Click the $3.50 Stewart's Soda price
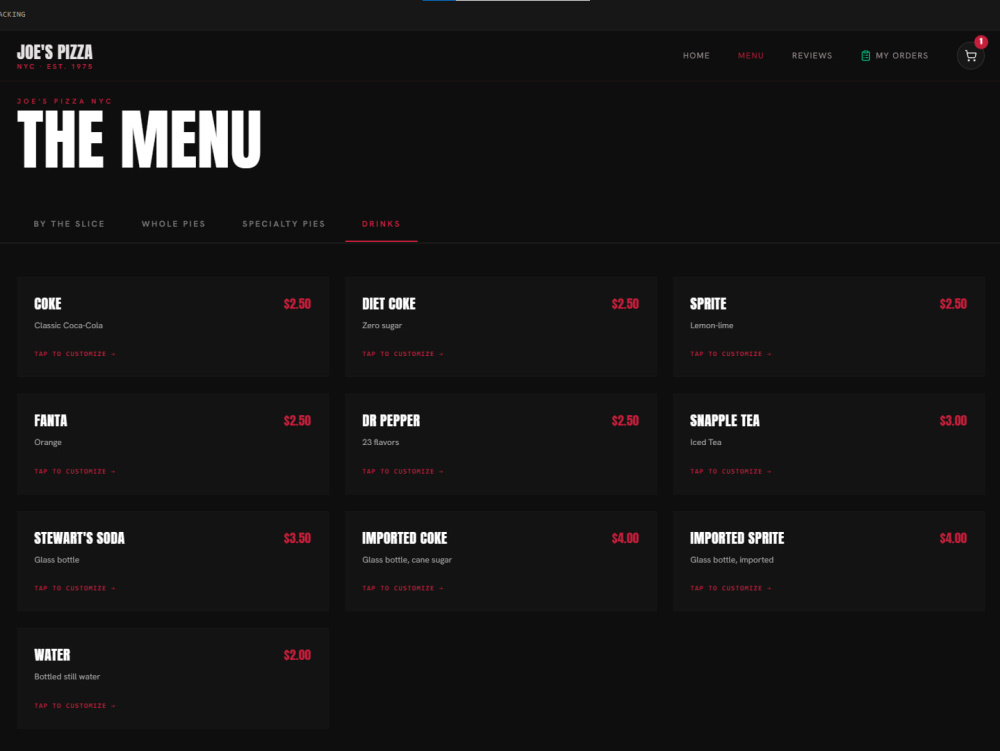Viewport: 1000px width, 751px height. [x=297, y=538]
